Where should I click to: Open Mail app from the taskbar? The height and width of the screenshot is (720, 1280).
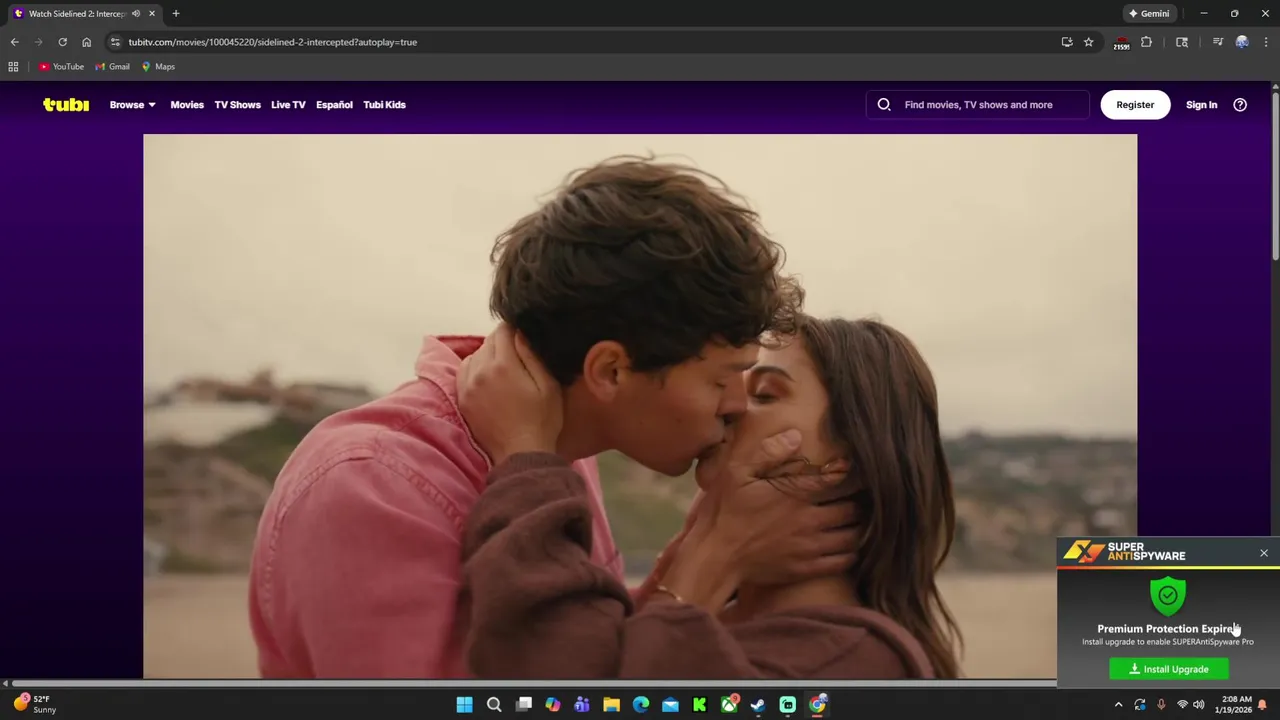[x=670, y=705]
